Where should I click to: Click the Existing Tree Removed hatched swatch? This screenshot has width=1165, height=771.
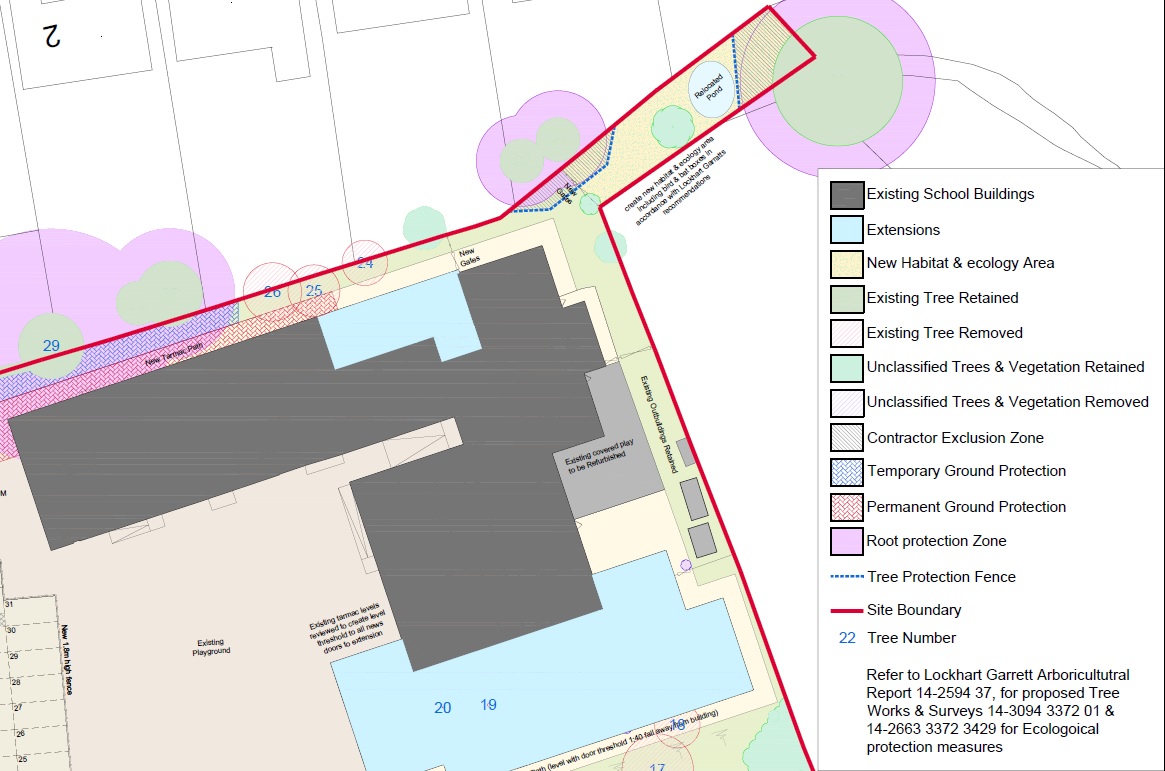847,334
